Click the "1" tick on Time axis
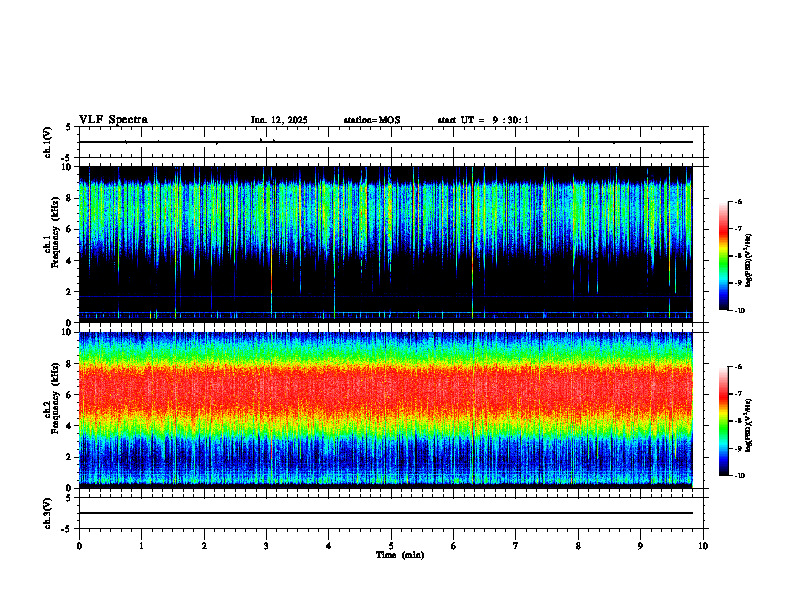This screenshot has height=612, width=792. click(x=141, y=546)
